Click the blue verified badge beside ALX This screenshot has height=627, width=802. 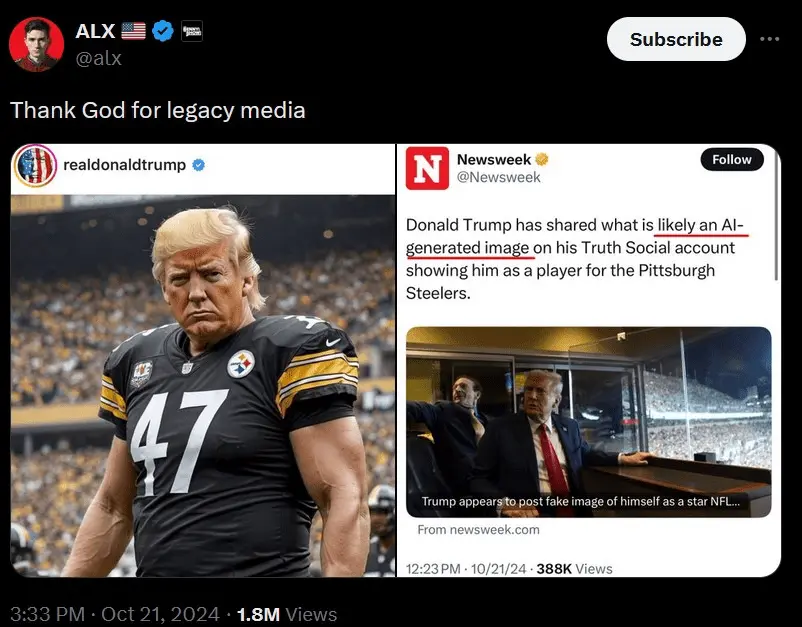163,32
